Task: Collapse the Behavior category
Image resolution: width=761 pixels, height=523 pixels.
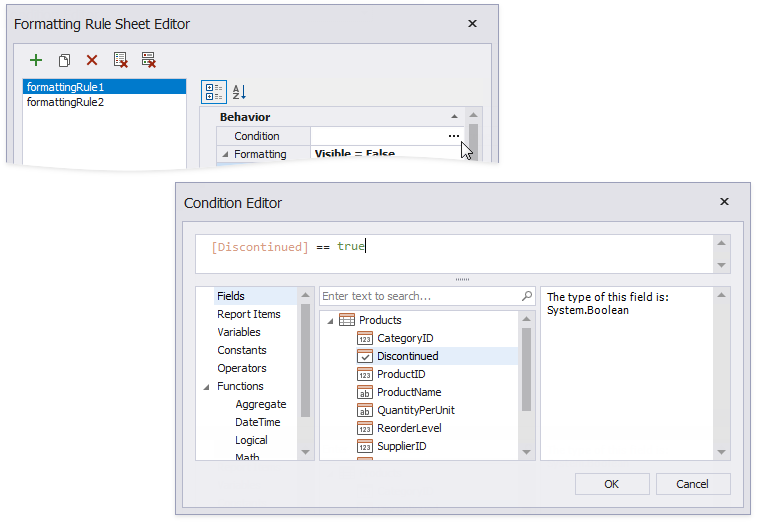Action: [454, 116]
